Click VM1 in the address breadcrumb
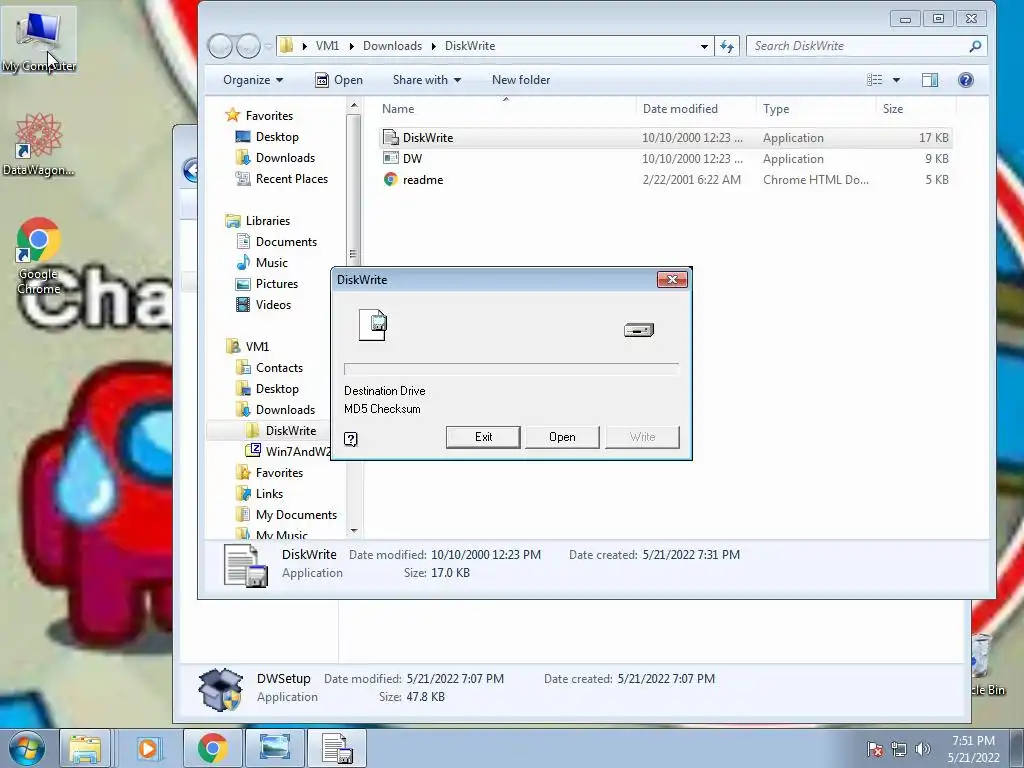The image size is (1024, 768). pyautogui.click(x=327, y=46)
